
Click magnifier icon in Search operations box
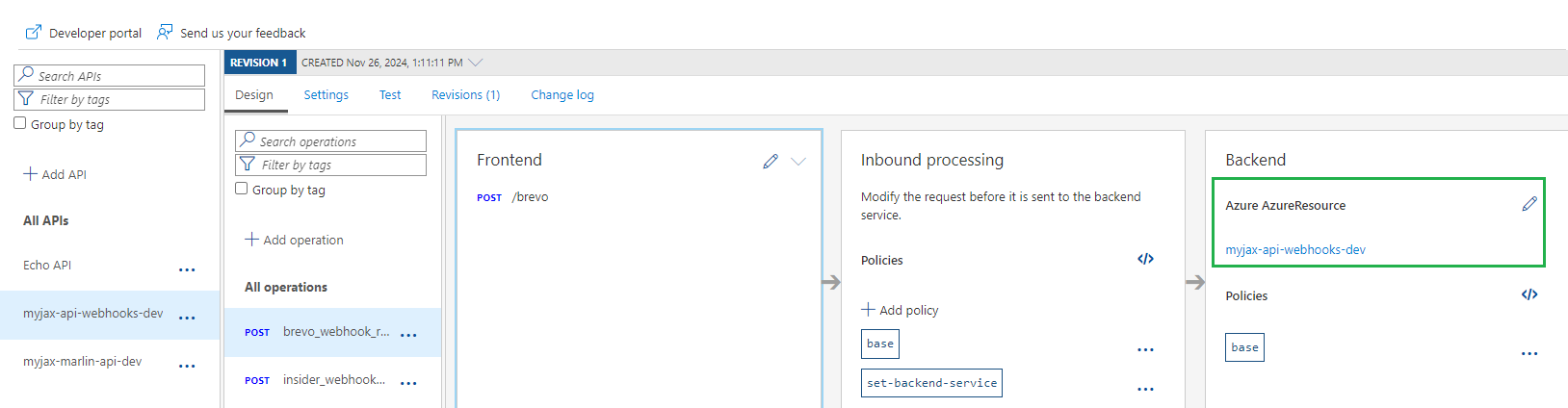248,140
